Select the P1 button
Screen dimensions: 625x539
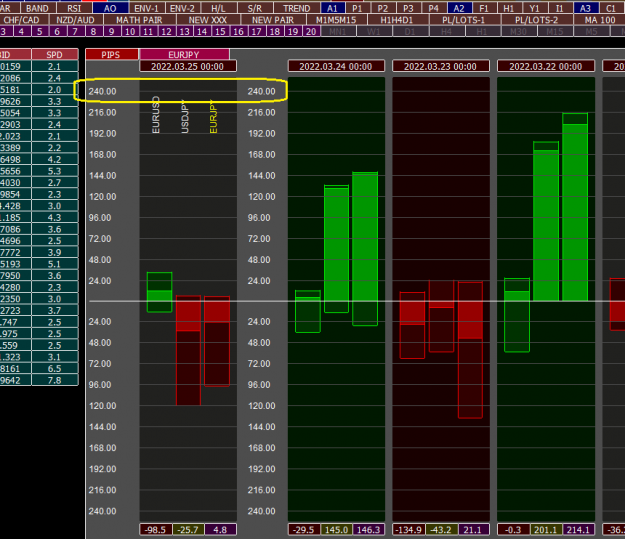click(x=358, y=8)
